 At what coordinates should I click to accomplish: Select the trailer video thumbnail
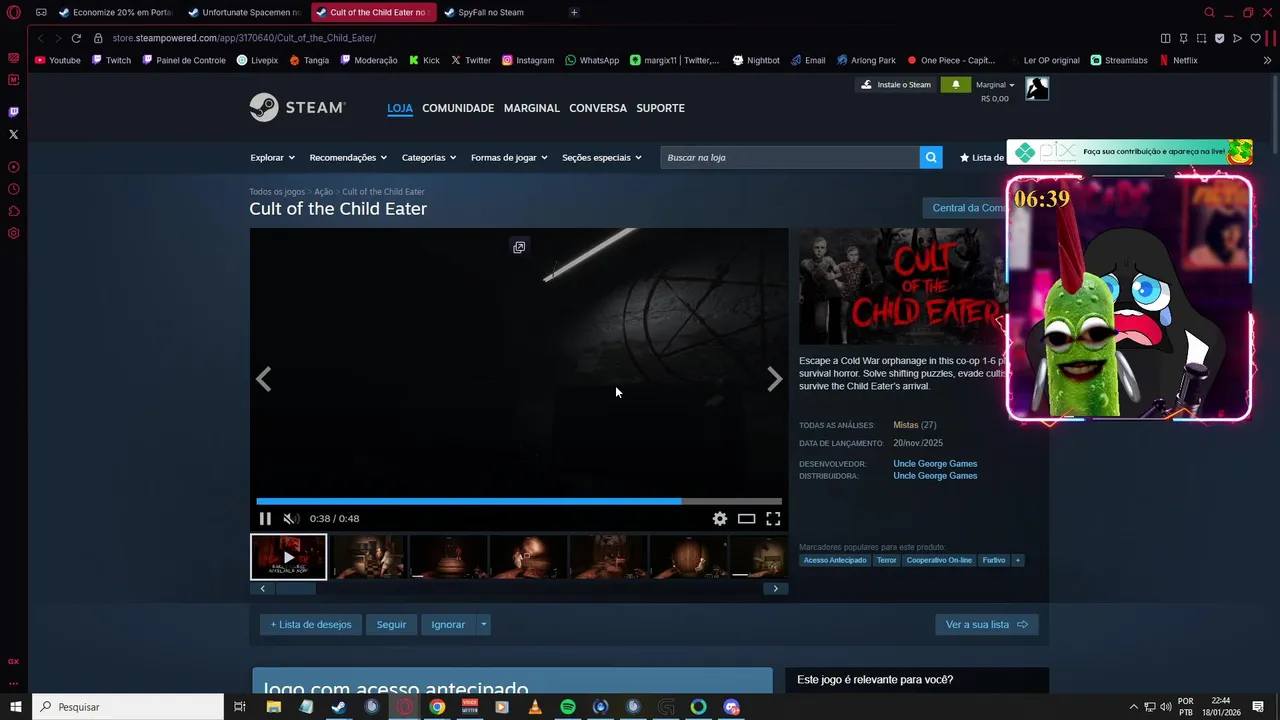(288, 557)
